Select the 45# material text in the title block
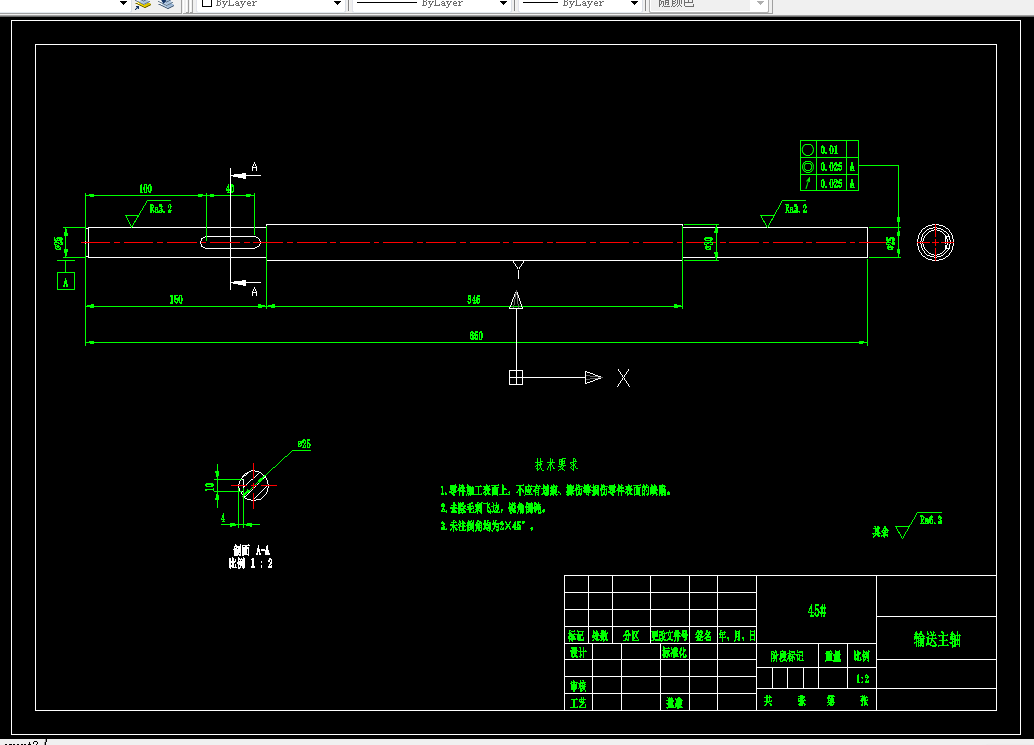Image resolution: width=1034 pixels, height=745 pixels. (817, 611)
